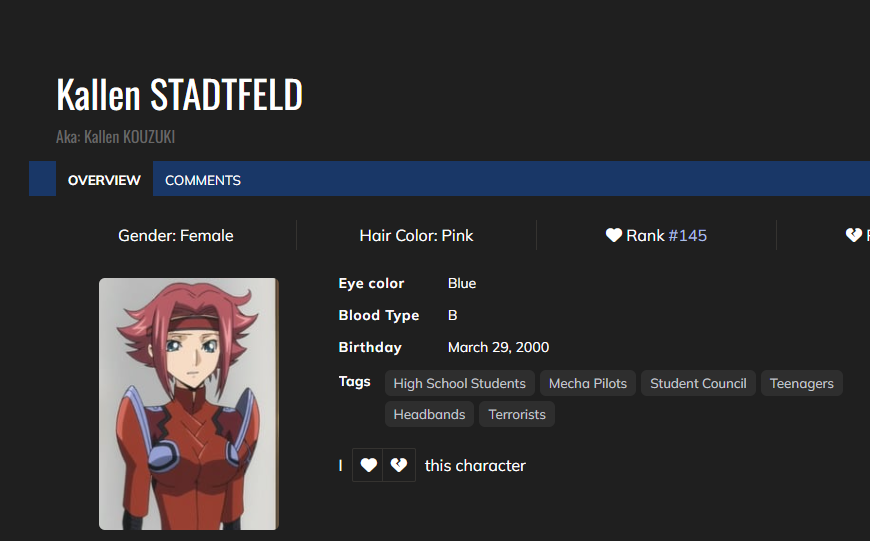Click the Student Council tag
The height and width of the screenshot is (541, 870).
tap(698, 383)
